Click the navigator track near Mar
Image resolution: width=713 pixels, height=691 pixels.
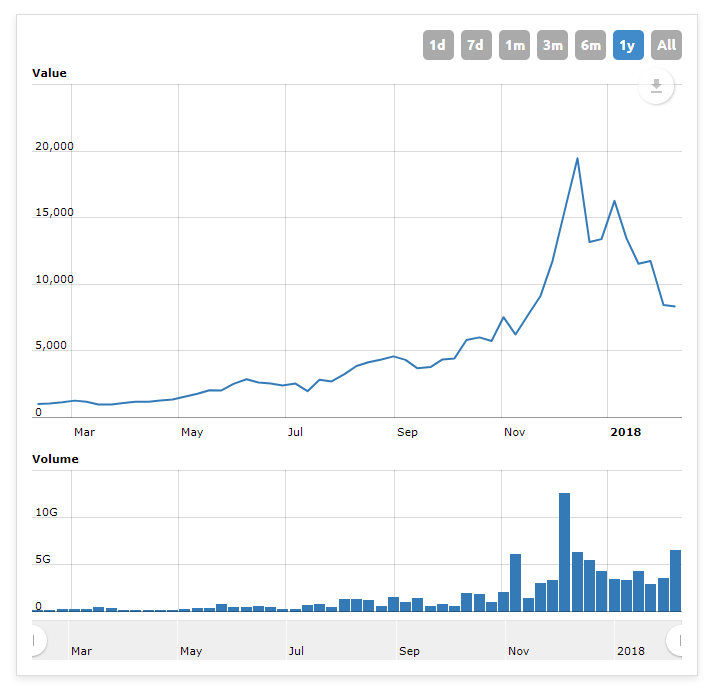pyautogui.click(x=81, y=641)
